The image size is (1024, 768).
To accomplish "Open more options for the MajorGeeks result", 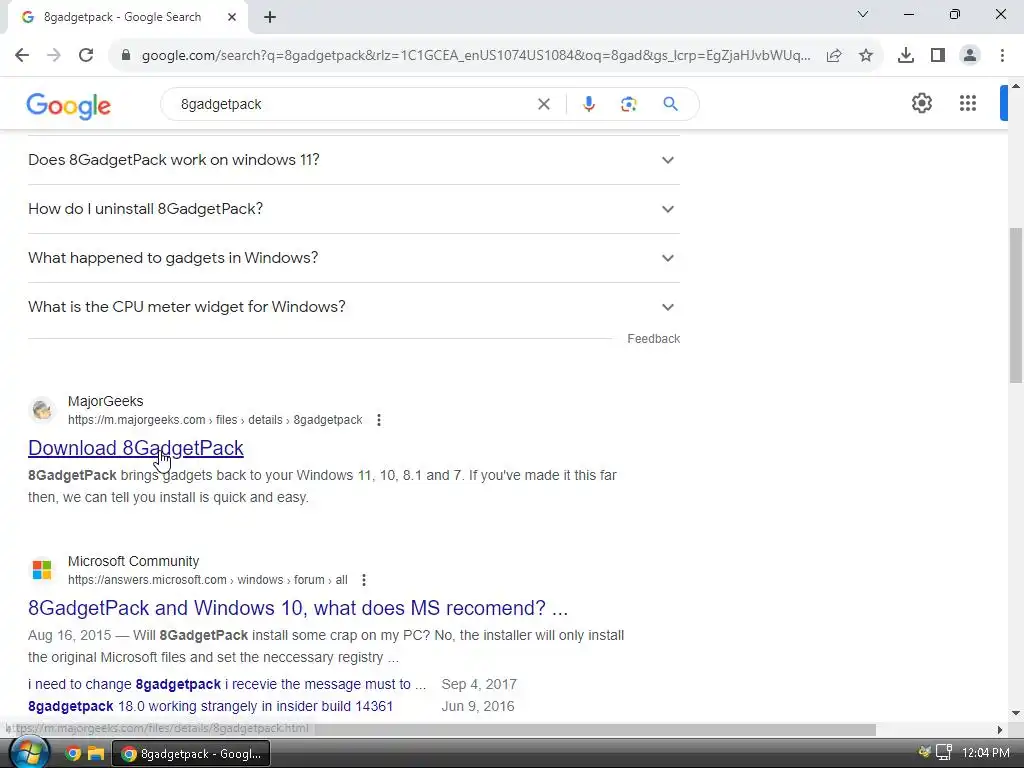I will [379, 420].
